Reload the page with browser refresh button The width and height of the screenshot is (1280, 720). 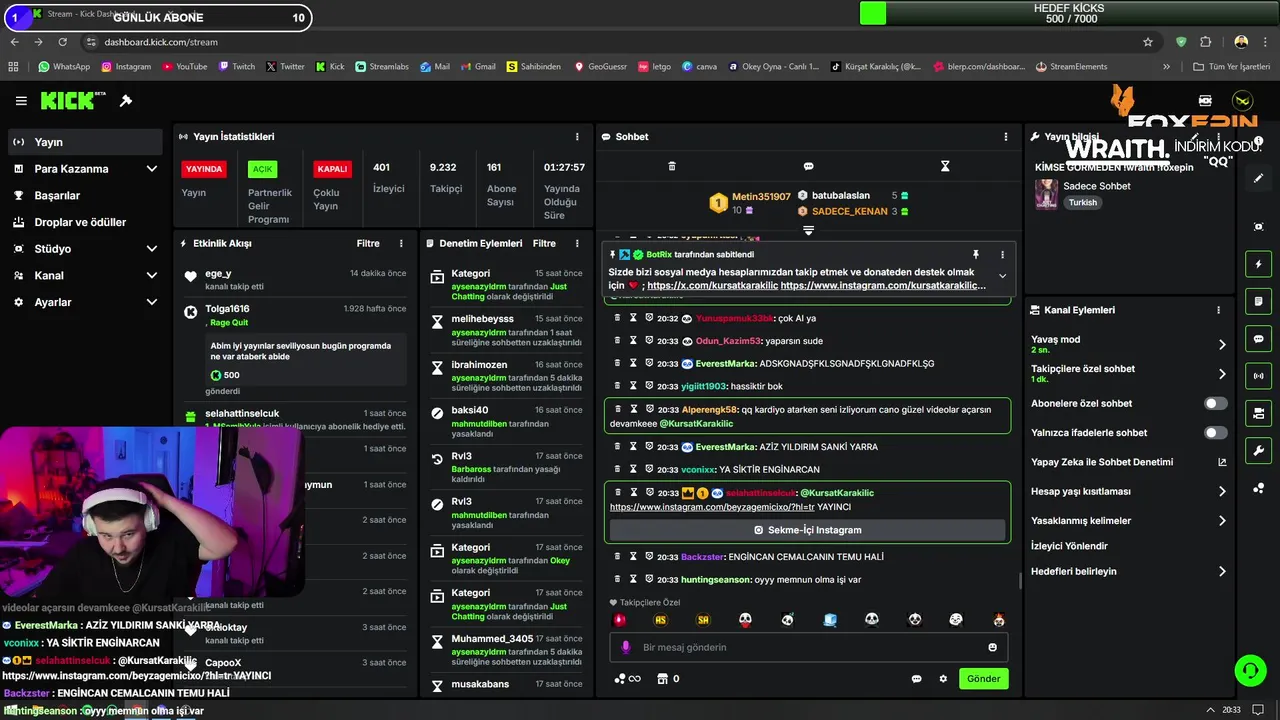click(x=62, y=42)
